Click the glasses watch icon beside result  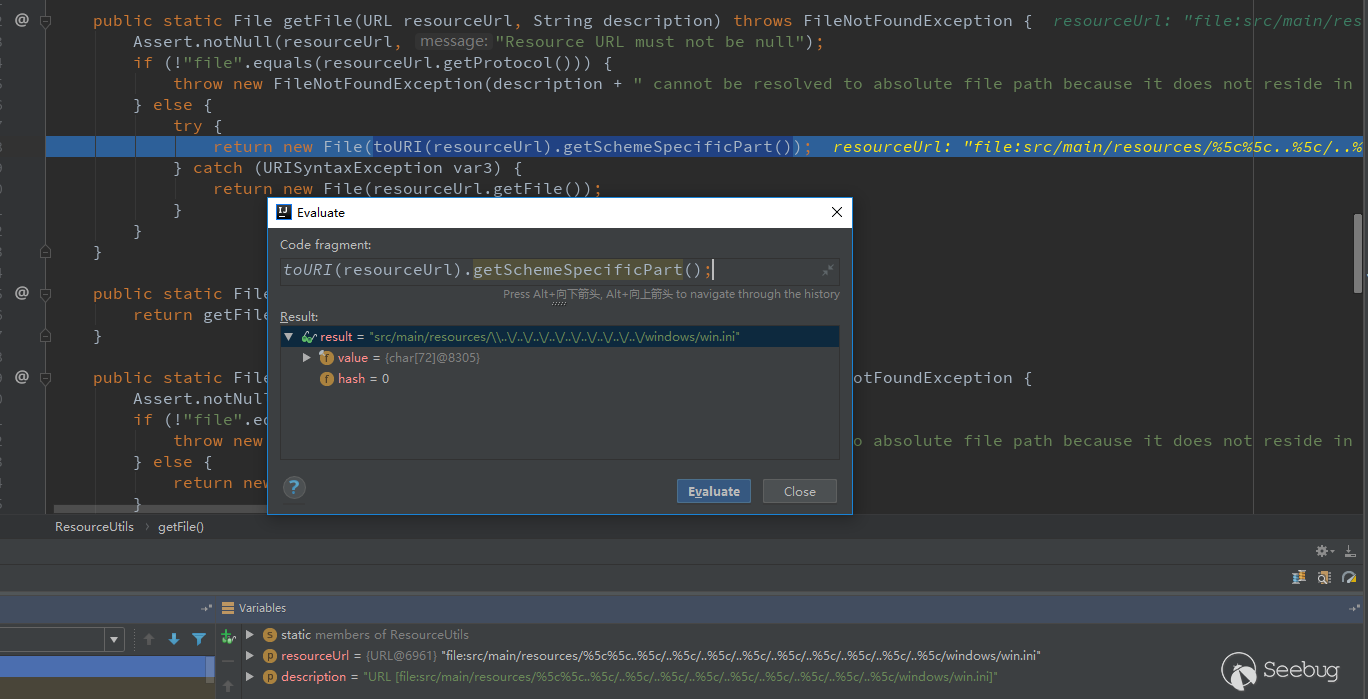[x=309, y=337]
